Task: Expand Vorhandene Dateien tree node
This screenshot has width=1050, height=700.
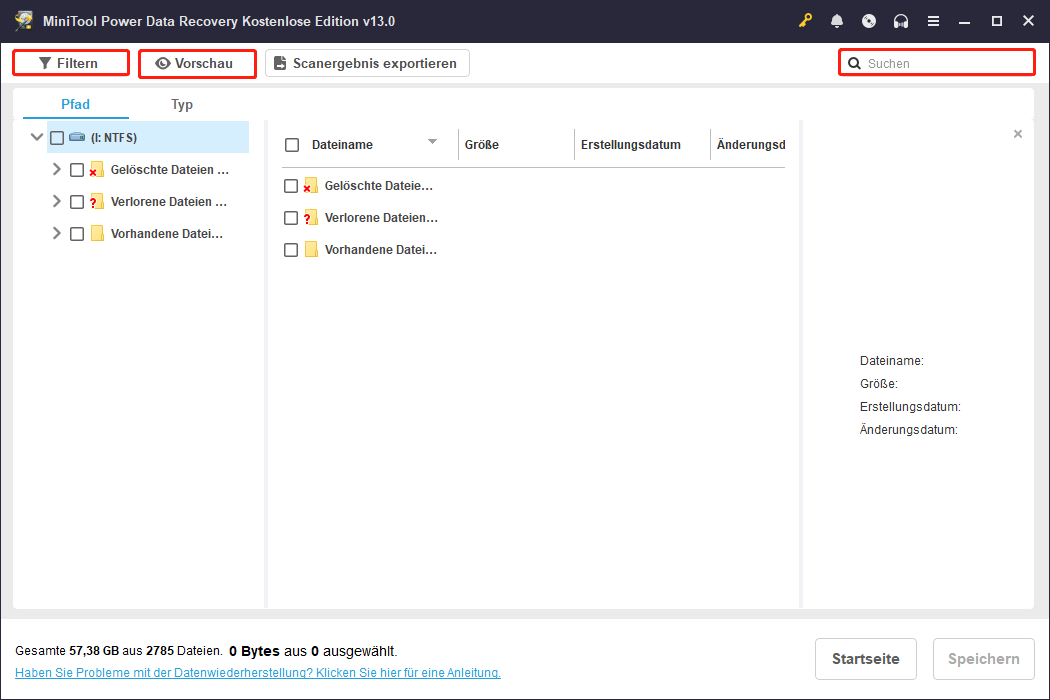Action: (57, 233)
